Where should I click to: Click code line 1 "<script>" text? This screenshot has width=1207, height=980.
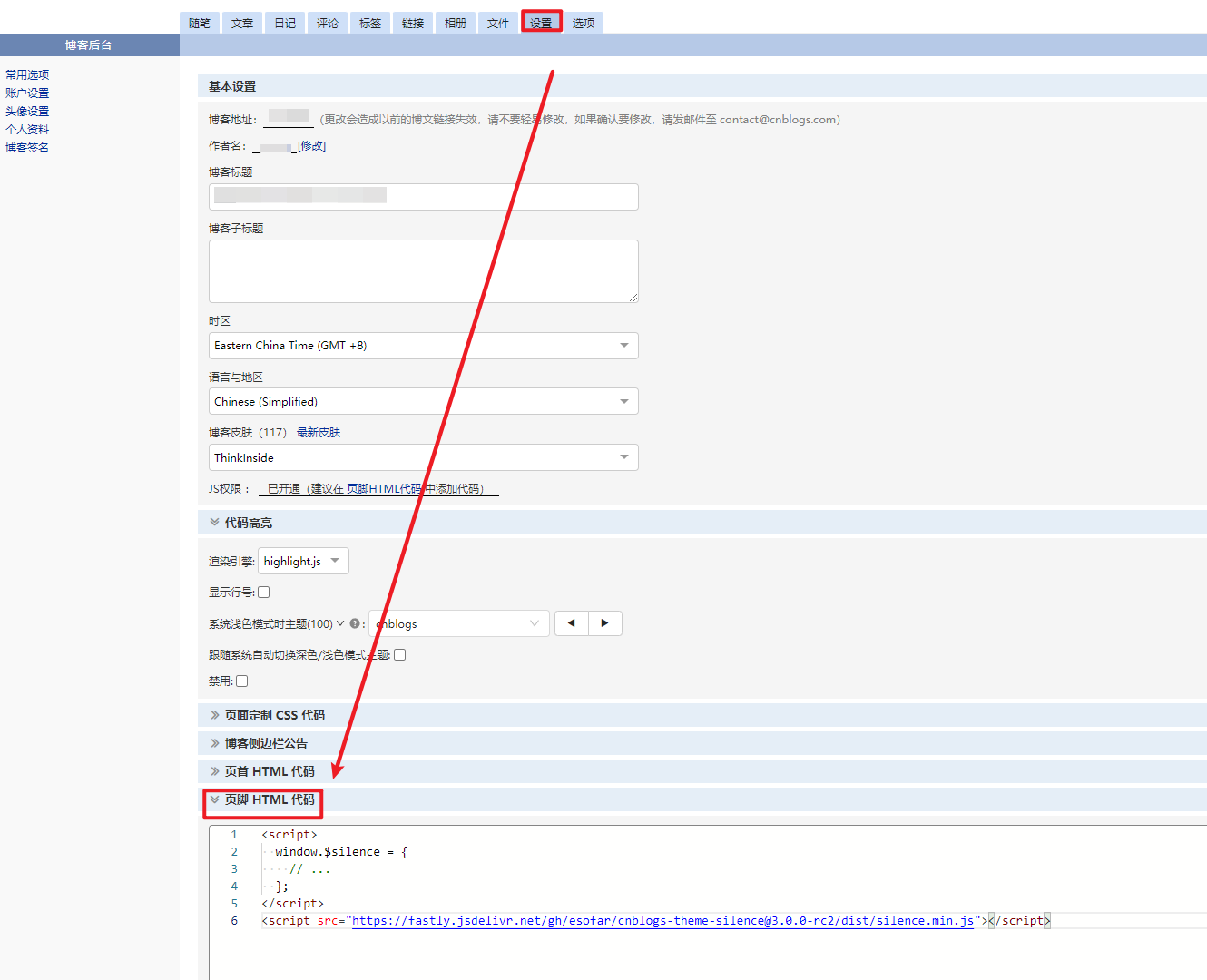coord(289,834)
